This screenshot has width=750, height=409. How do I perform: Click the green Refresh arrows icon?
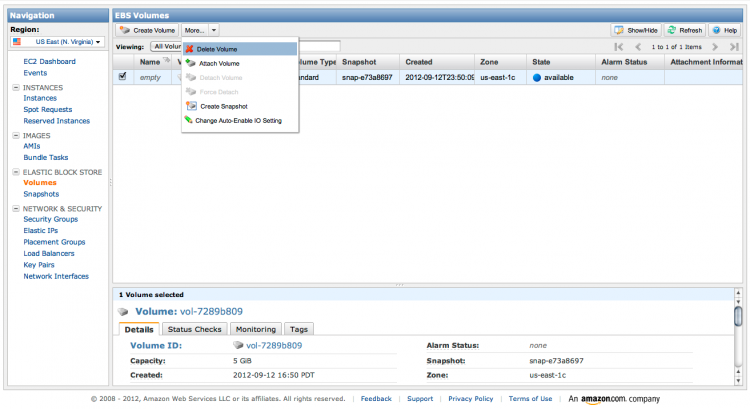pyautogui.click(x=672, y=30)
